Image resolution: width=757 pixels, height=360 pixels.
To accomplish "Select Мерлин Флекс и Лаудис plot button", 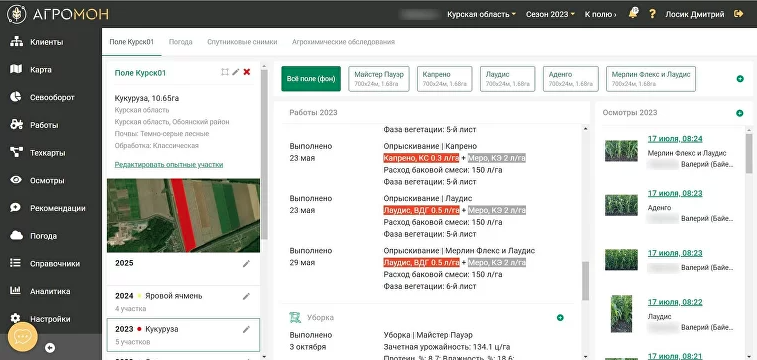I will (651, 79).
